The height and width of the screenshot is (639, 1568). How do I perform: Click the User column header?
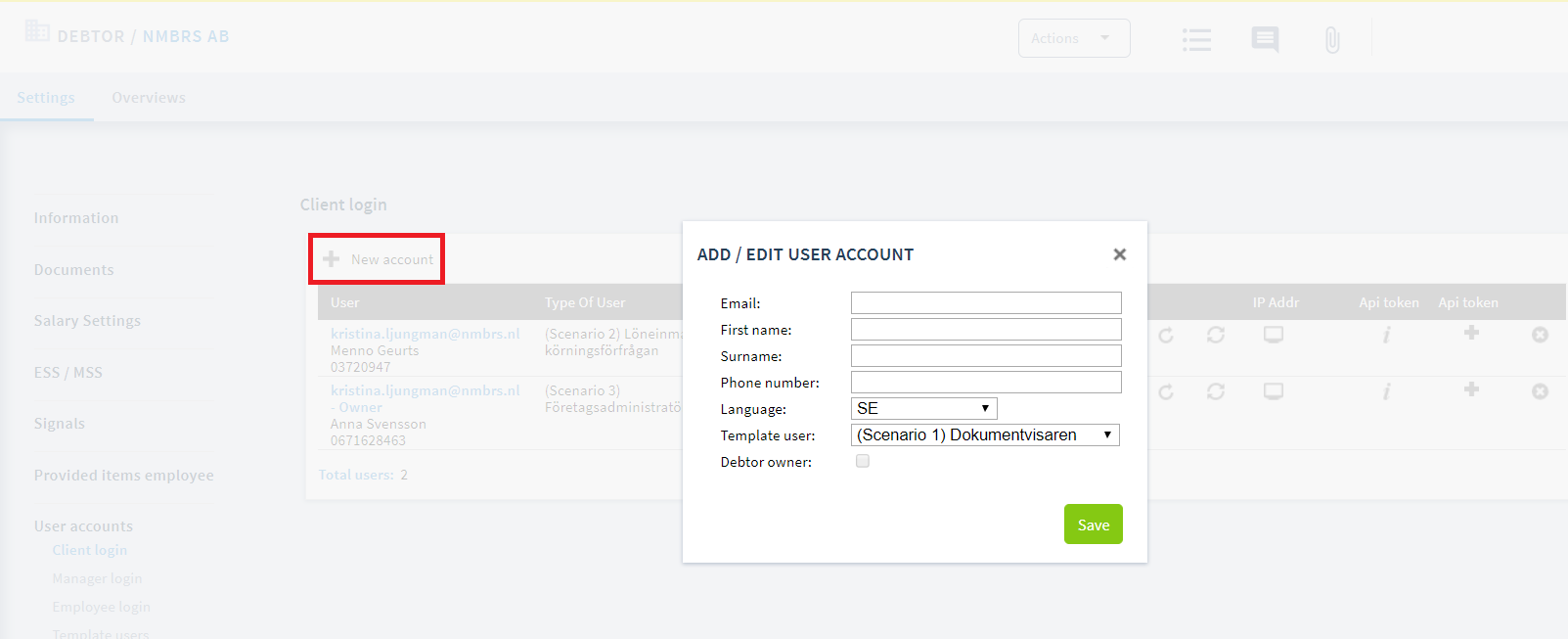(344, 302)
